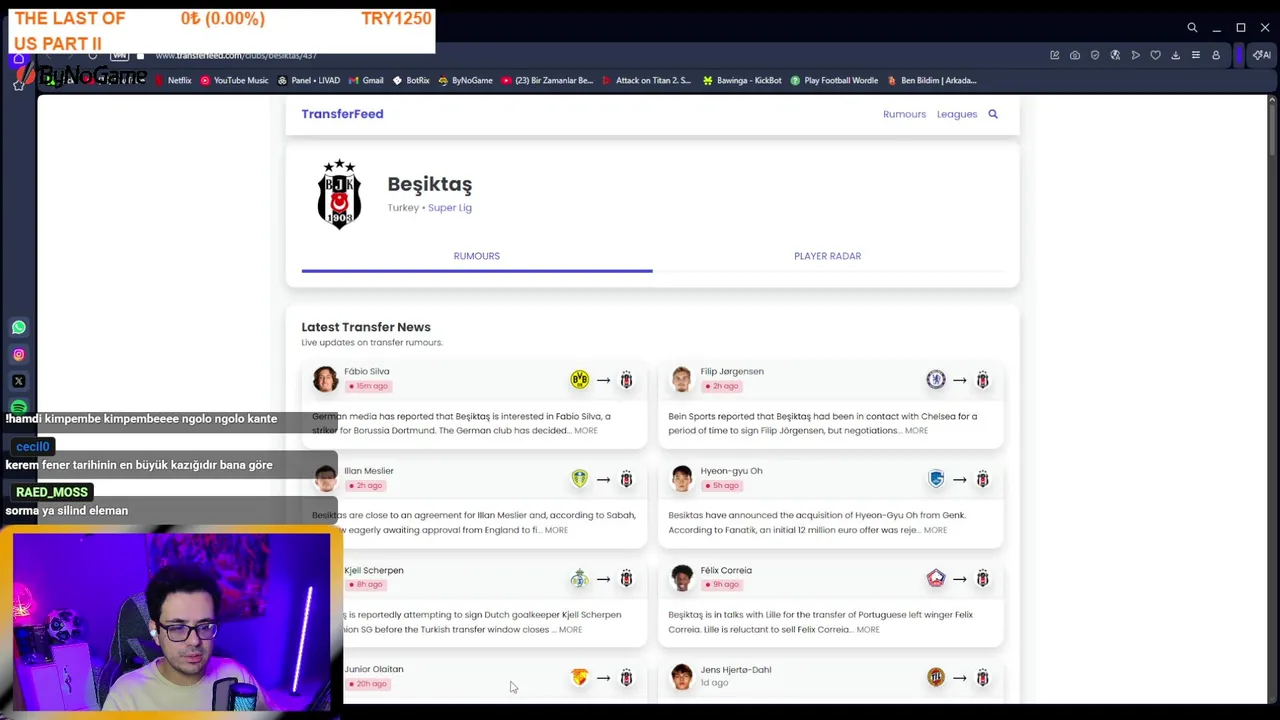
Task: Open the WhatsApp sidebar panel
Action: click(18, 327)
